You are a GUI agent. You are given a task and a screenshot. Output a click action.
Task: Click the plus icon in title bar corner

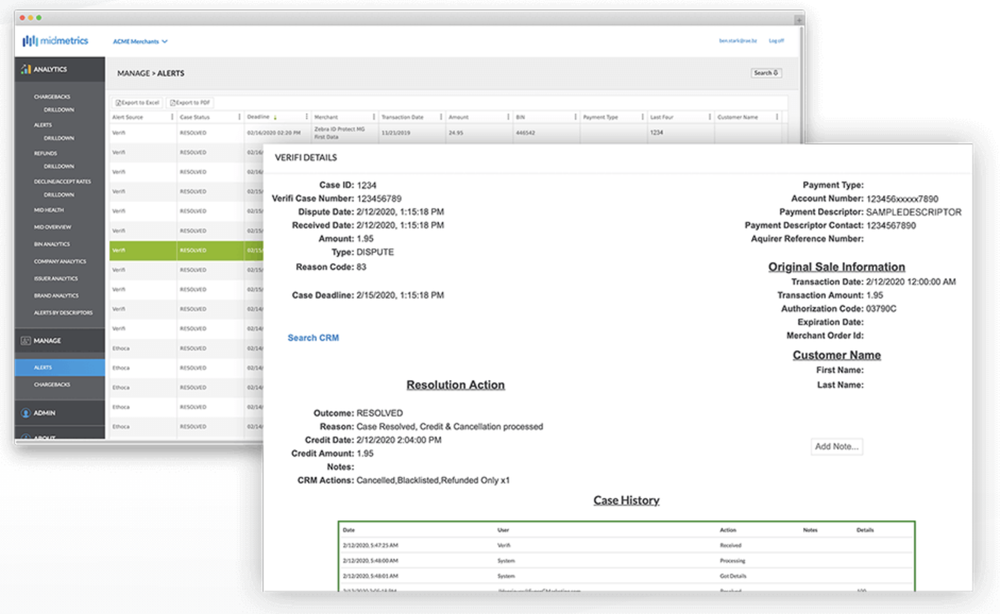tap(798, 20)
